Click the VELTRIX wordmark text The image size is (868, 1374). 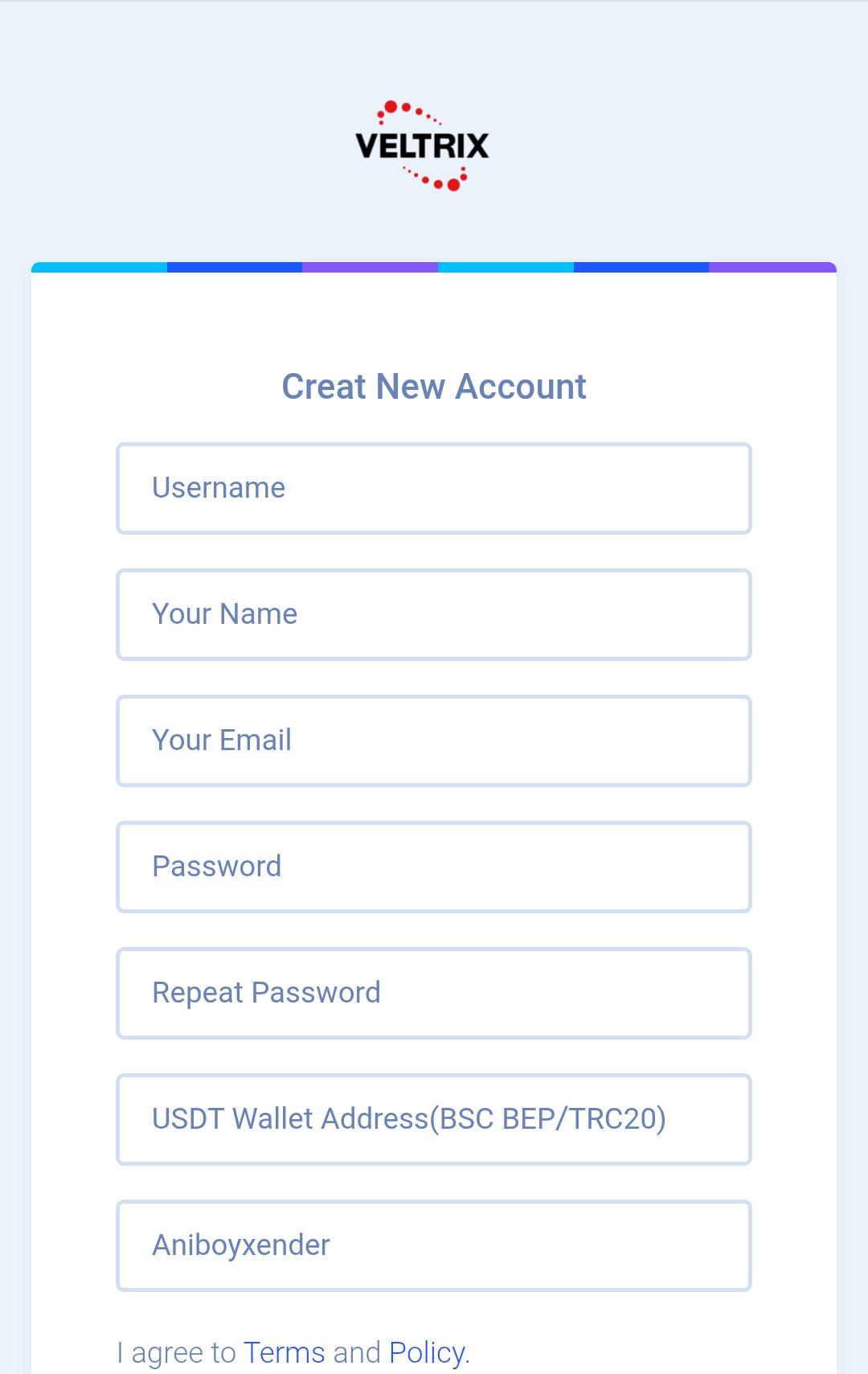[421, 146]
